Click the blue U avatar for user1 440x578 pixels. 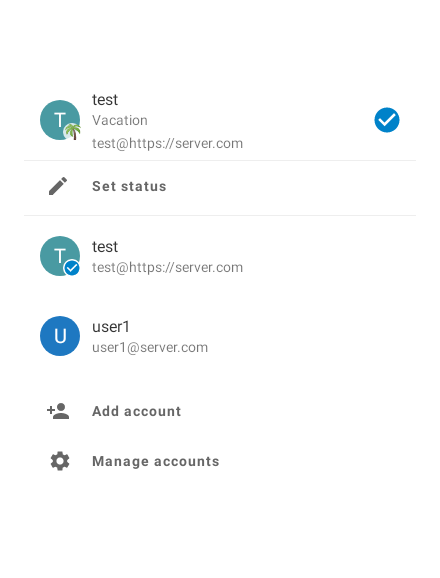click(x=60, y=336)
